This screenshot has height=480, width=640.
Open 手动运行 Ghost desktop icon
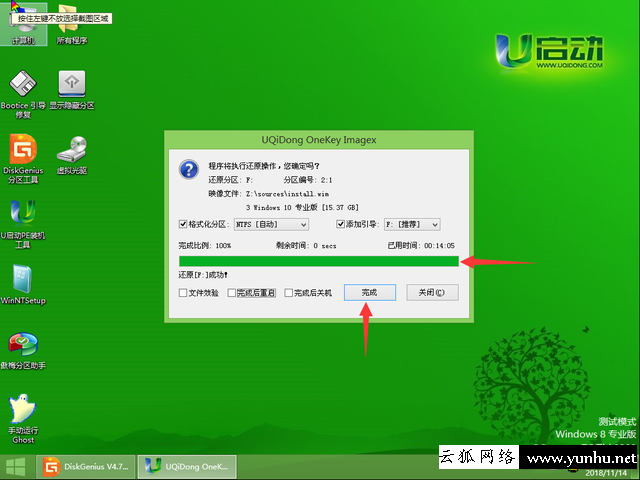(x=23, y=419)
